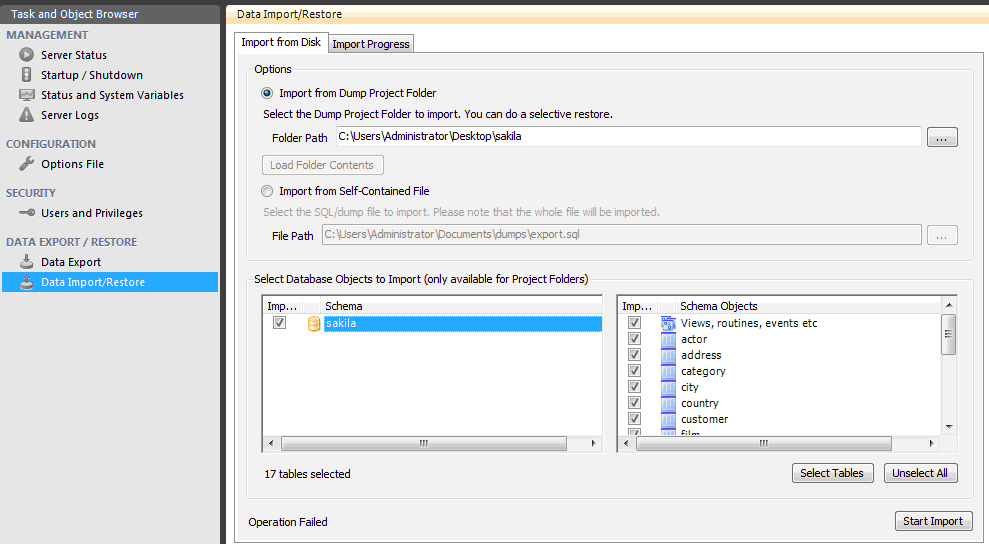This screenshot has height=544, width=989.
Task: Click the Startup / Shutdown power icon
Action: click(x=26, y=75)
